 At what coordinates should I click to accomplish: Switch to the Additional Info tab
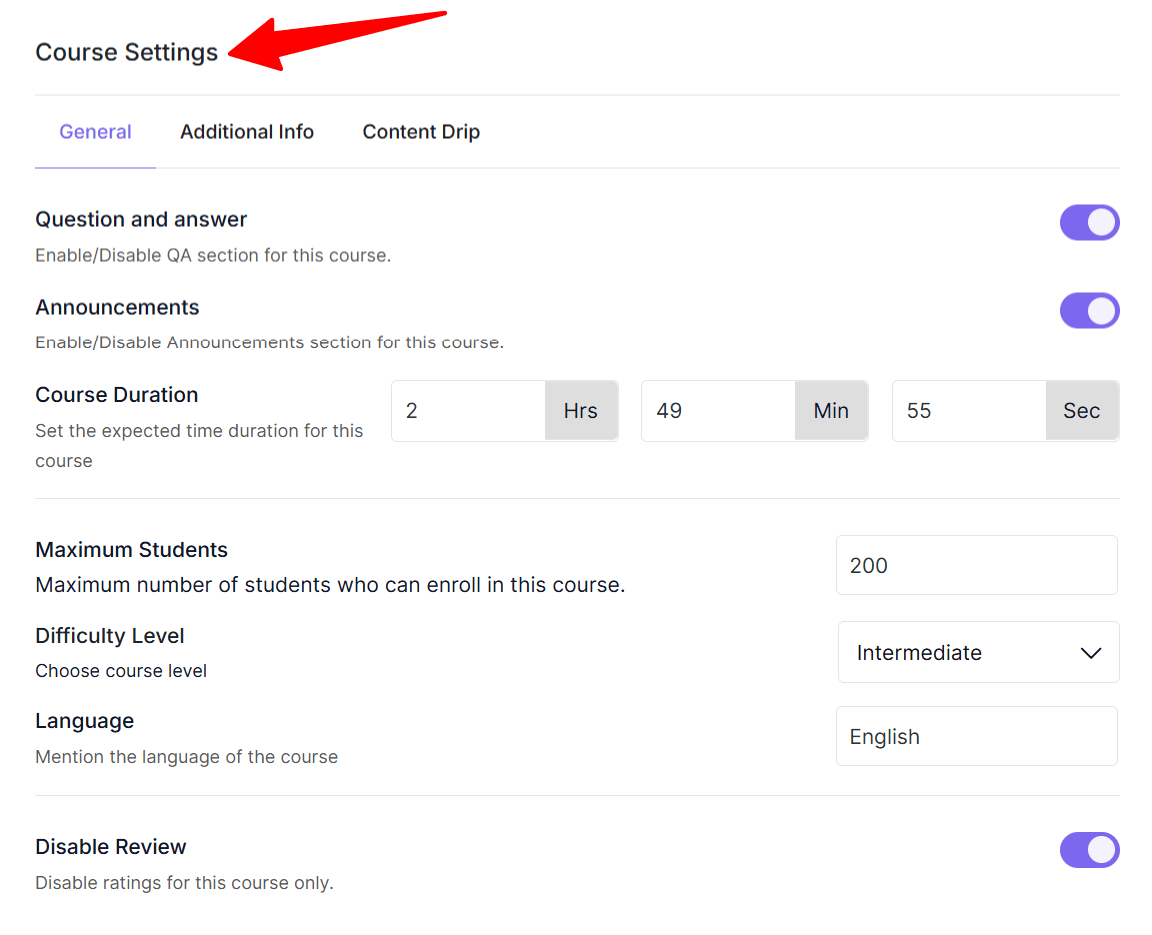tap(246, 131)
